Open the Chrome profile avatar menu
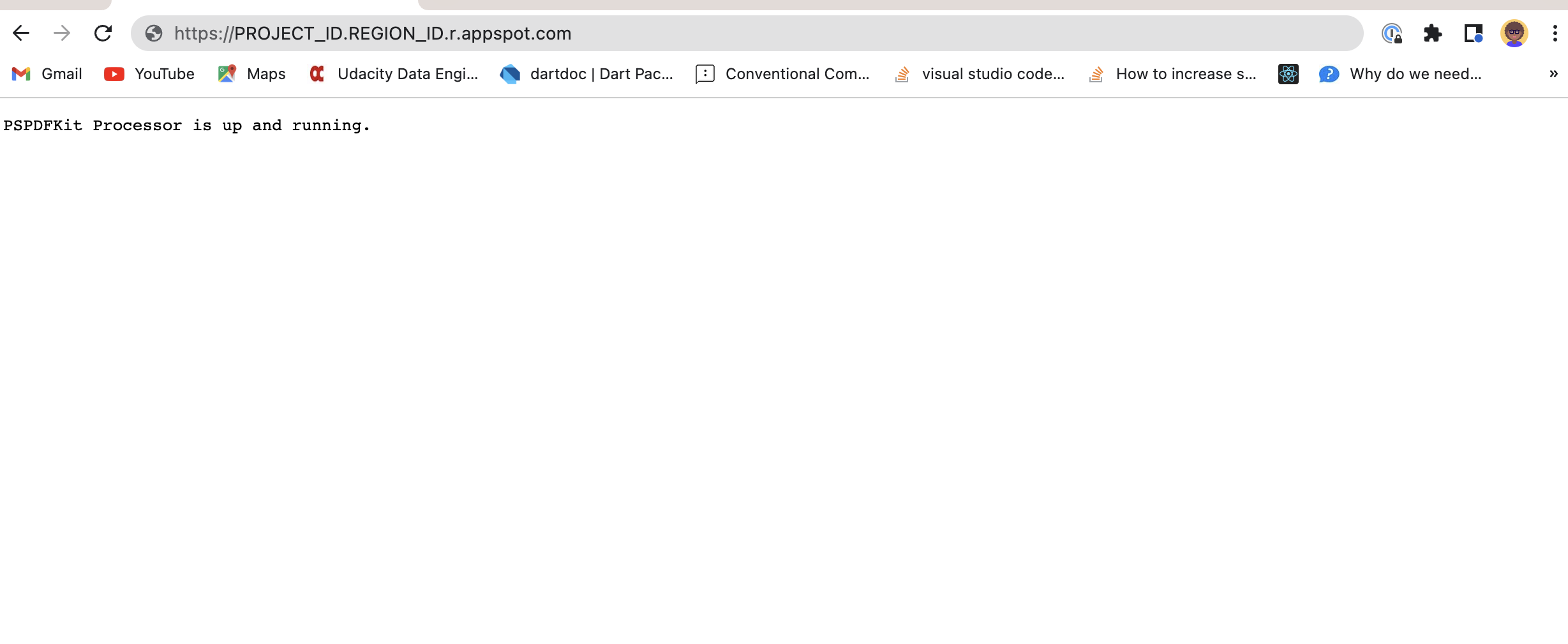 pos(1514,33)
